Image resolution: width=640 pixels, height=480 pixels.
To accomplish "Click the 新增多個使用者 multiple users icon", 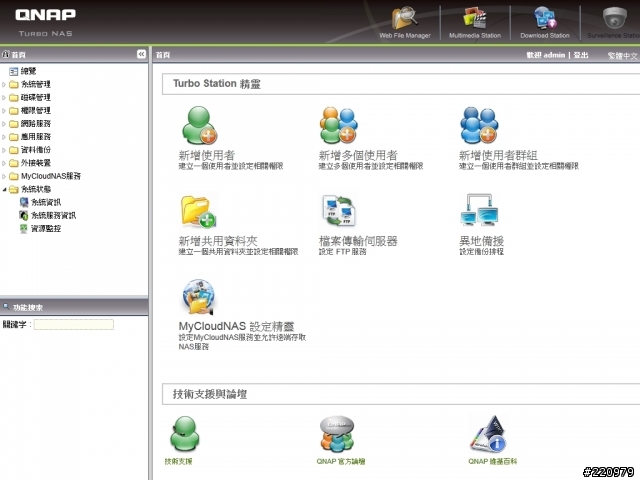I will pos(339,125).
